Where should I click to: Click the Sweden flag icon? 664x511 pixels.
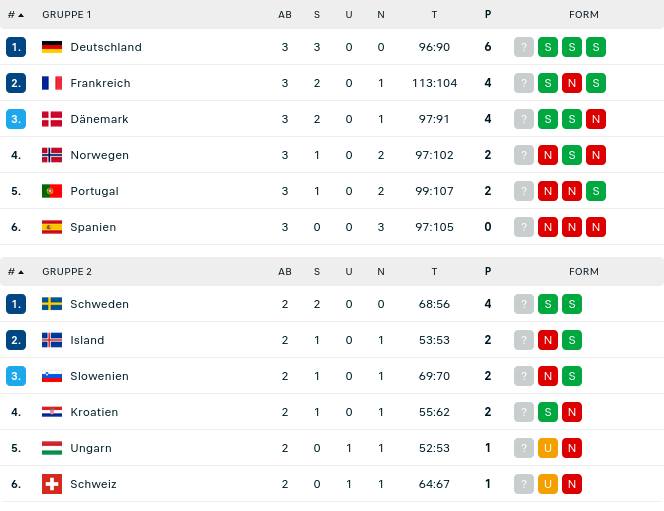tap(52, 304)
